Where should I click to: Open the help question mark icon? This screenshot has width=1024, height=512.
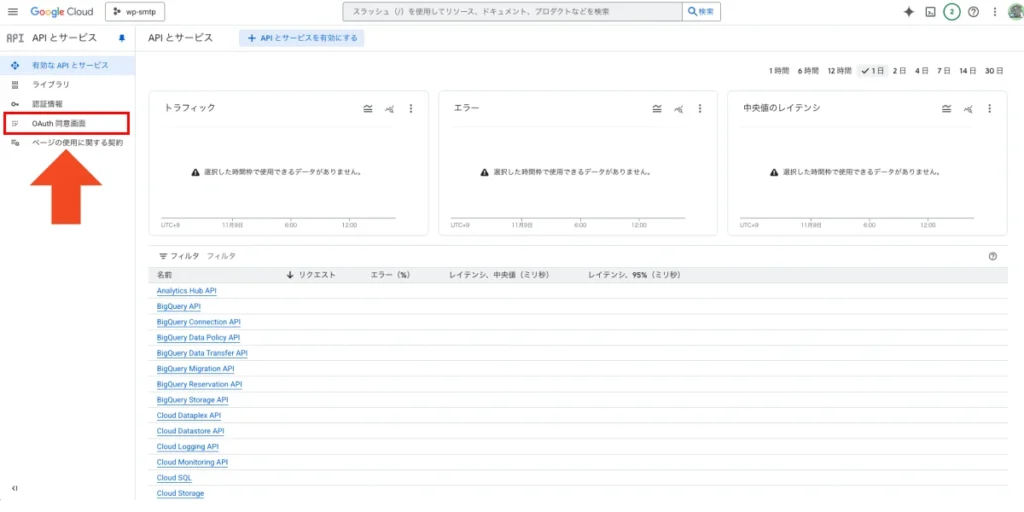pos(973,12)
